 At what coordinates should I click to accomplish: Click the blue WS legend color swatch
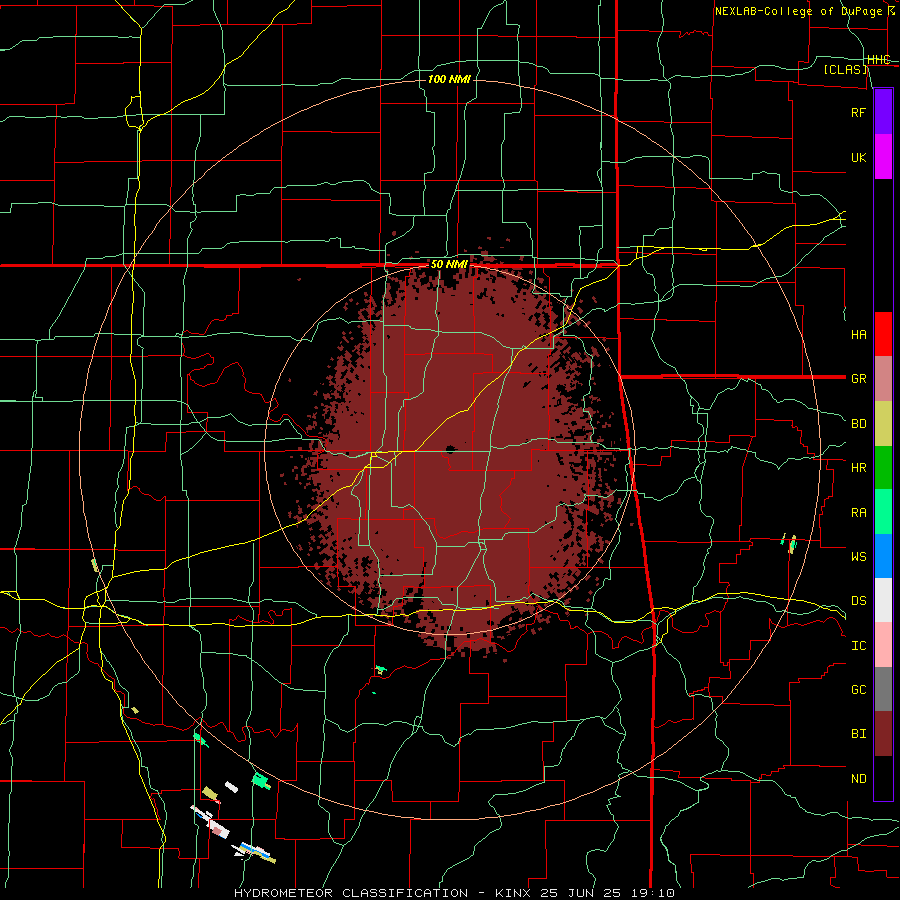coord(883,556)
